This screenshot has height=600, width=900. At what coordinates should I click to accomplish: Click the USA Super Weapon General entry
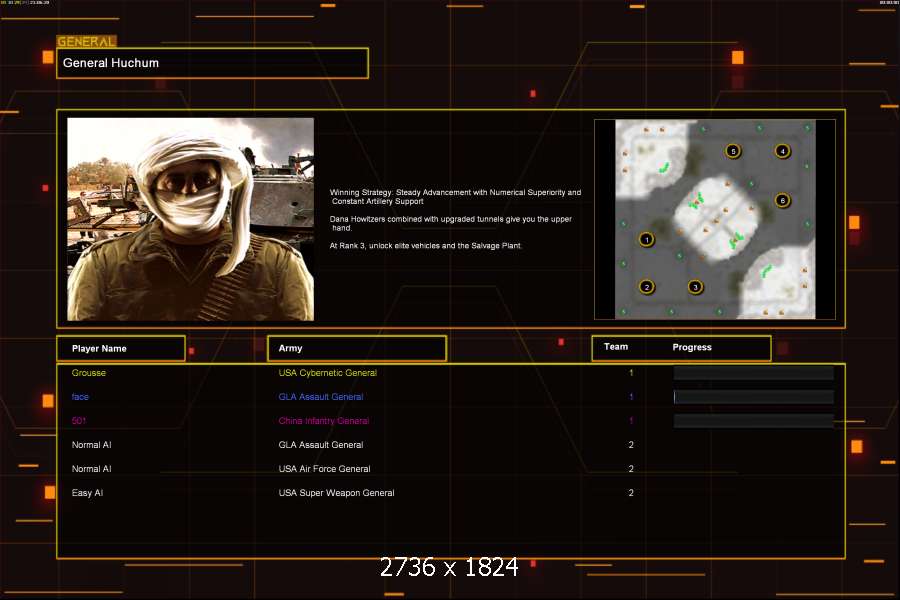click(336, 493)
